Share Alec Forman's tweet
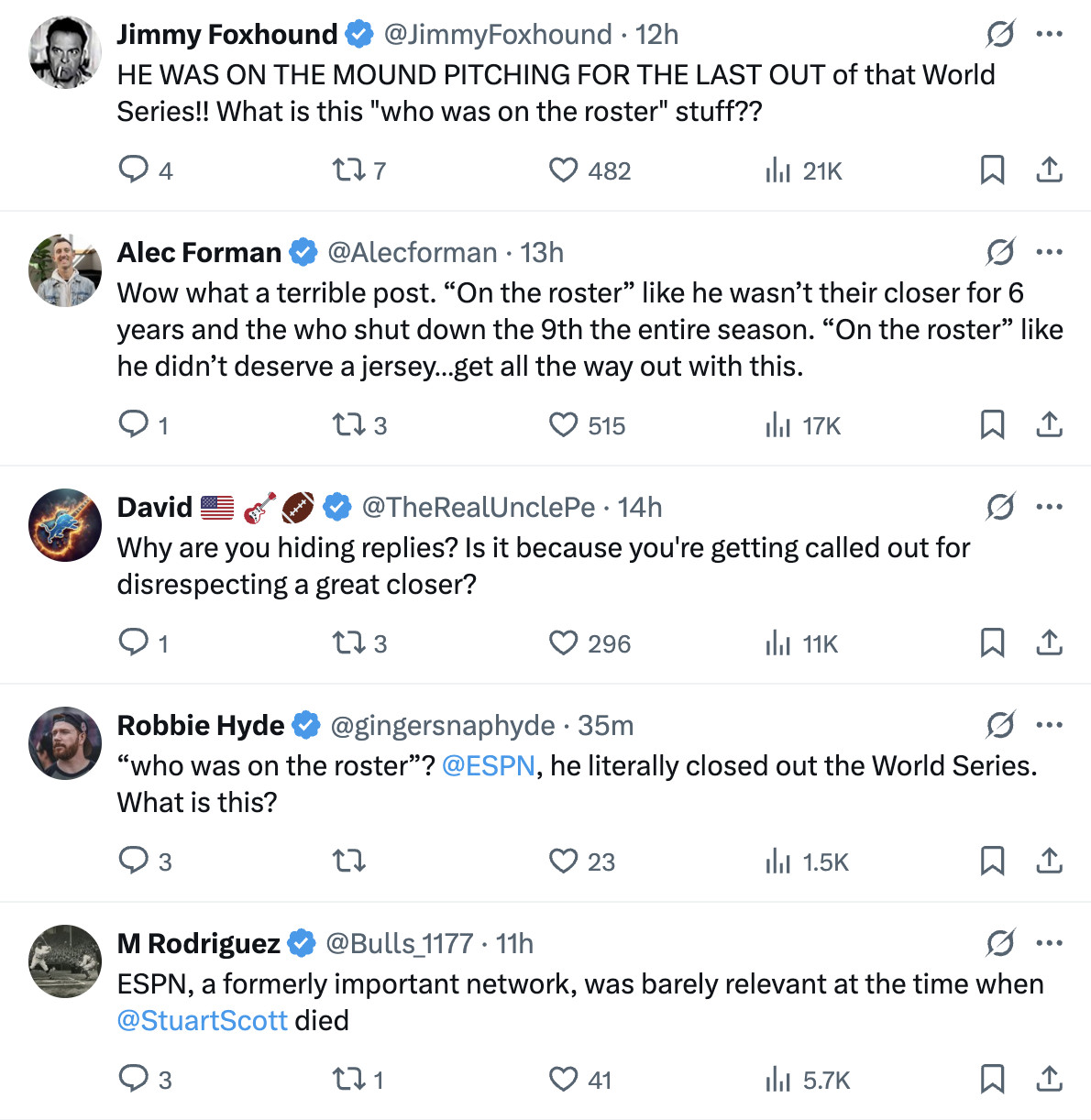Image resolution: width=1091 pixels, height=1120 pixels. [1050, 424]
